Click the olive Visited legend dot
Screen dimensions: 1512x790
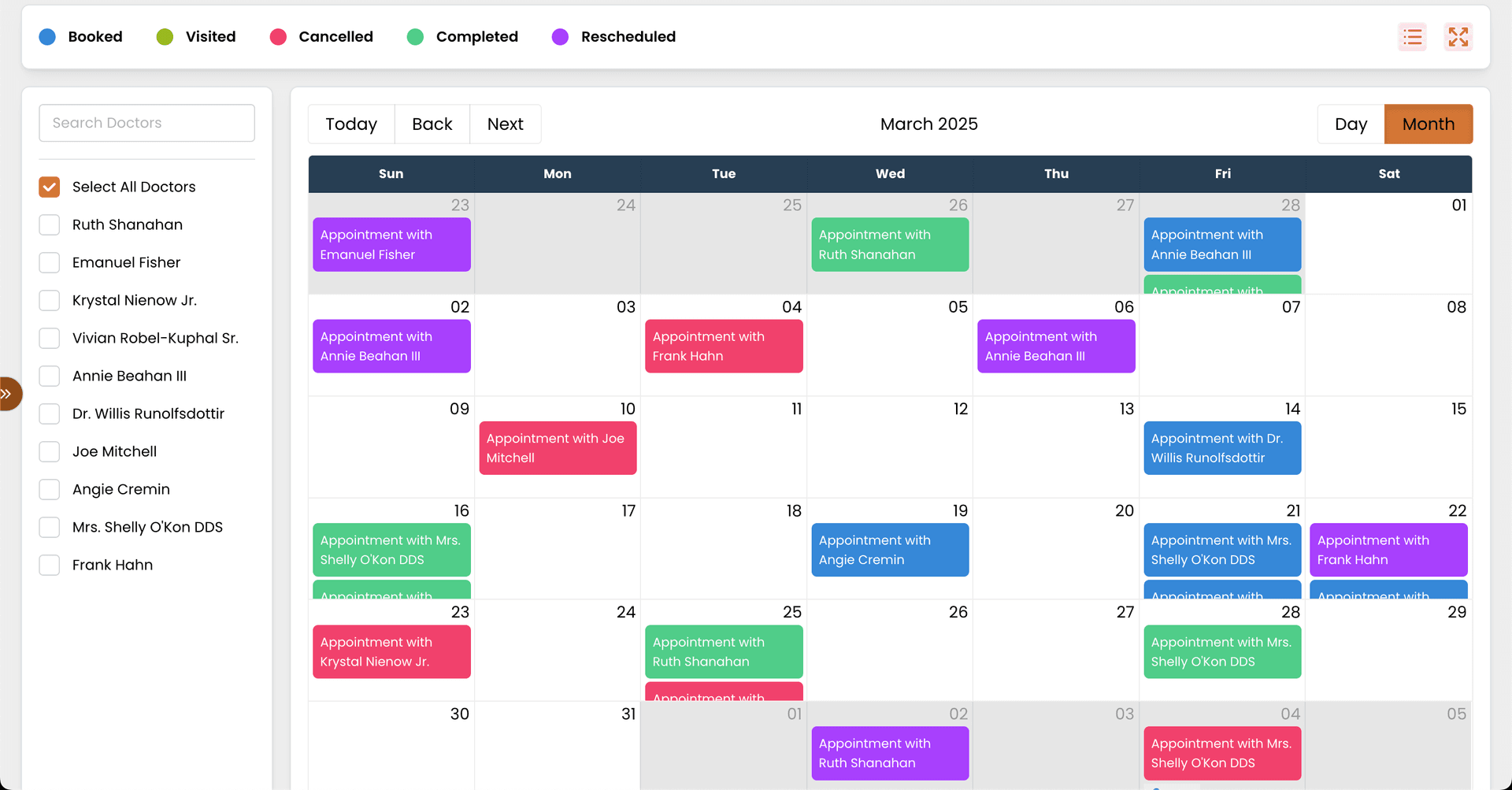click(165, 36)
